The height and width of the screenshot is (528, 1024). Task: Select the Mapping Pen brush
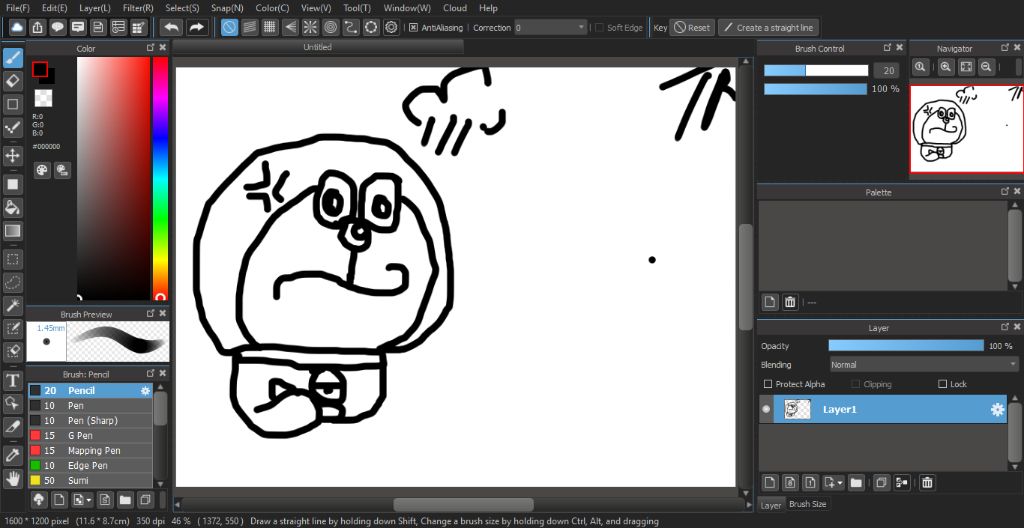tap(90, 450)
